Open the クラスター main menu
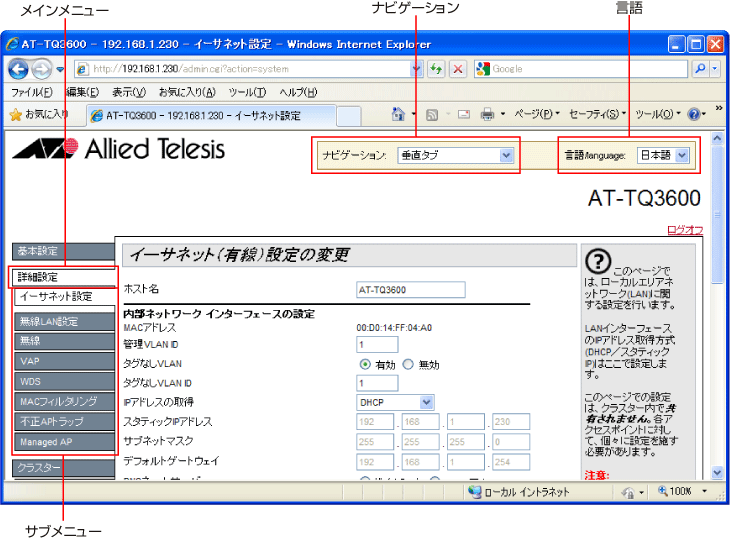Viewport: 730px width, 540px height. tap(63, 468)
